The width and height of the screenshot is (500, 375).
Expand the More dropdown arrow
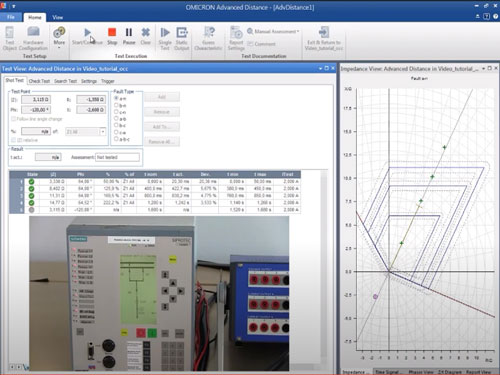click(59, 48)
